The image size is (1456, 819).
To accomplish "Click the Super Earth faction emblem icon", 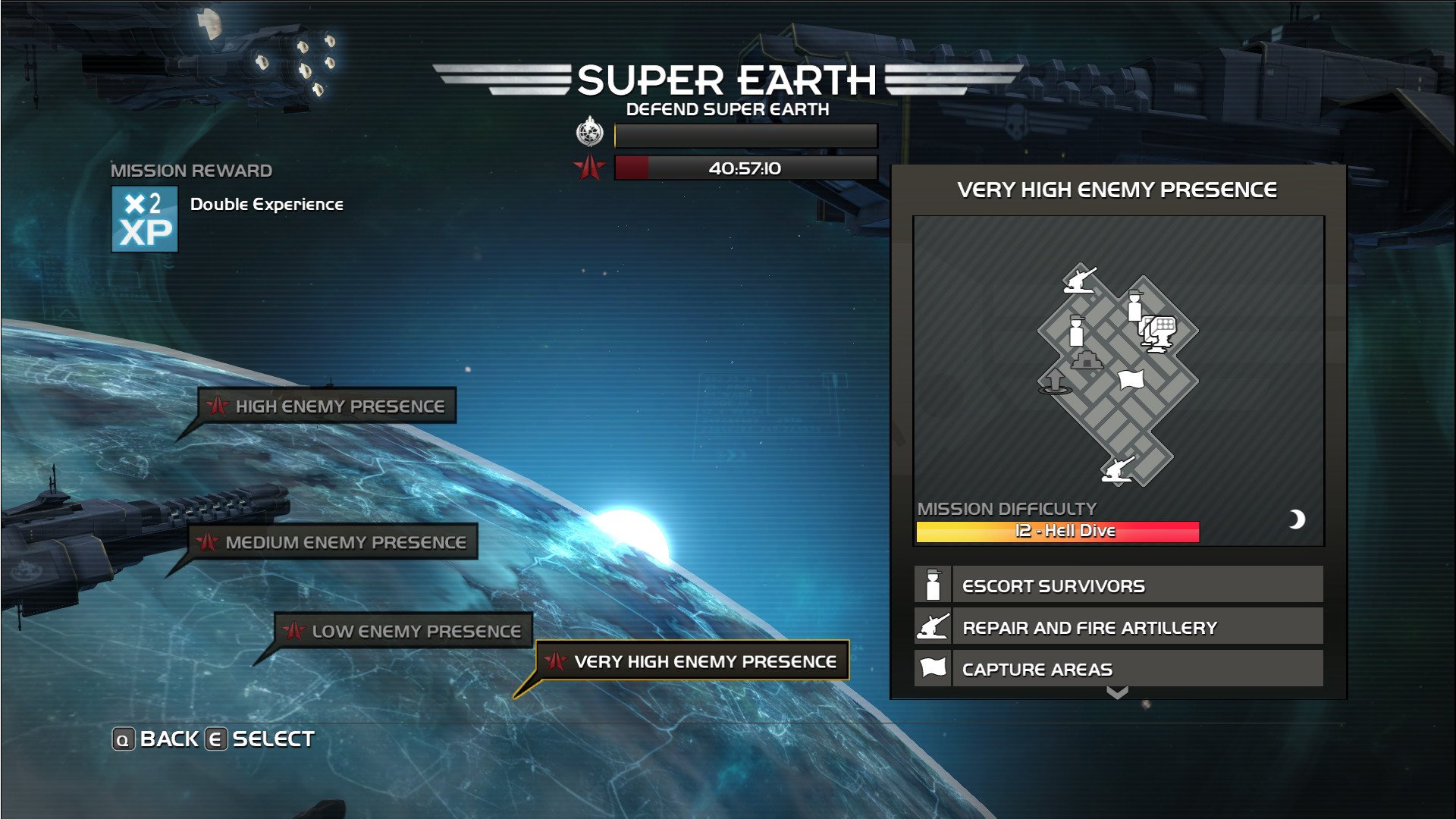I will click(x=589, y=130).
